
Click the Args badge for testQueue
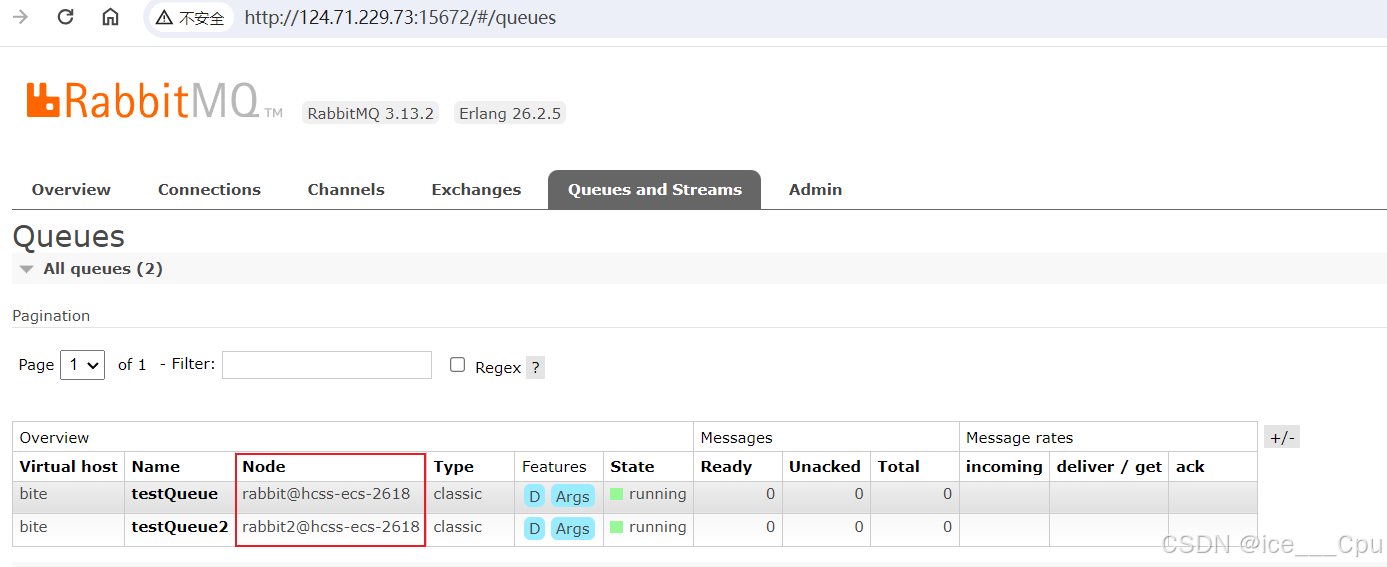(573, 496)
